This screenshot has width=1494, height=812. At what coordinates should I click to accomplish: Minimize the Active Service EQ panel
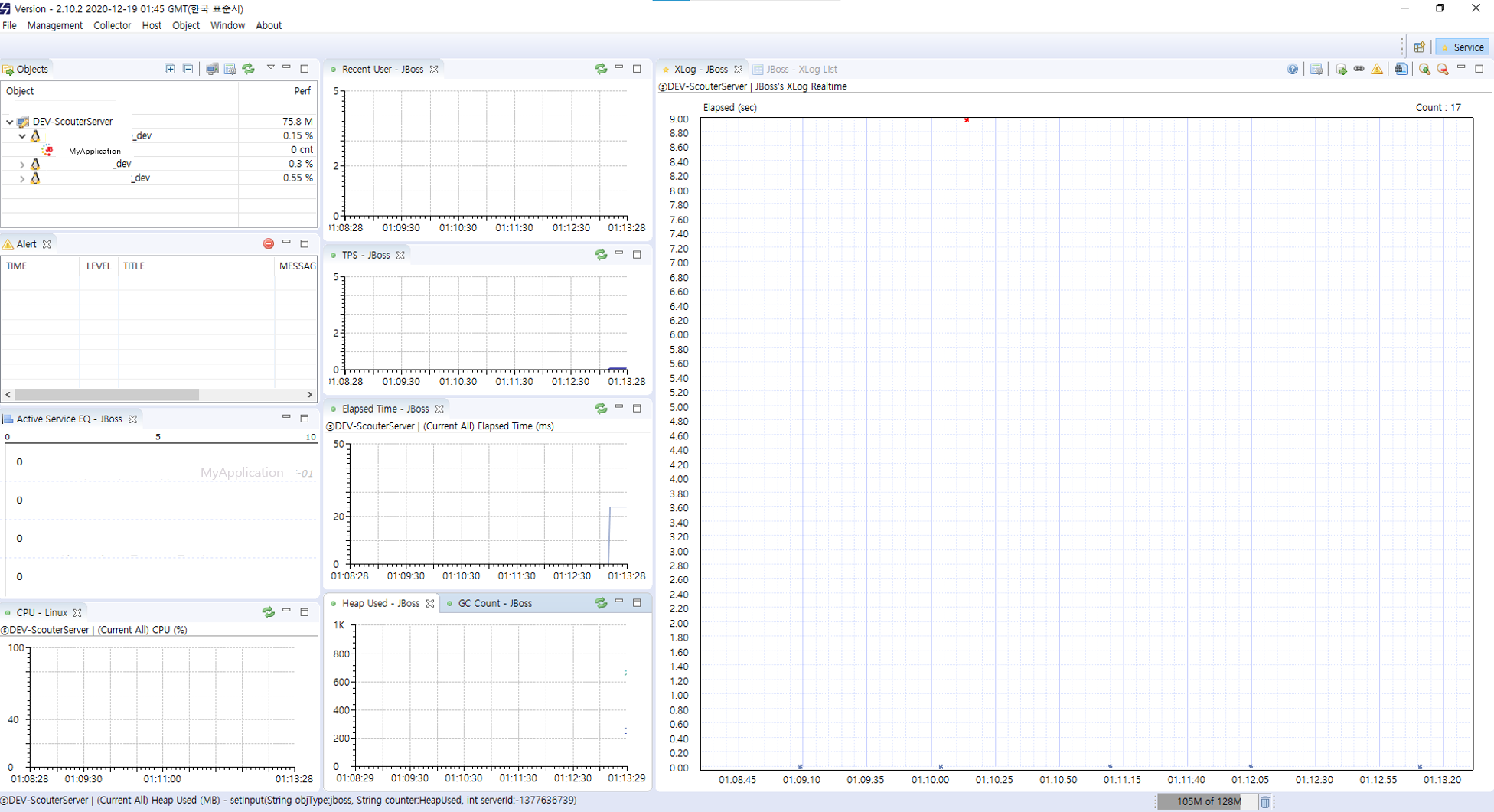(286, 417)
